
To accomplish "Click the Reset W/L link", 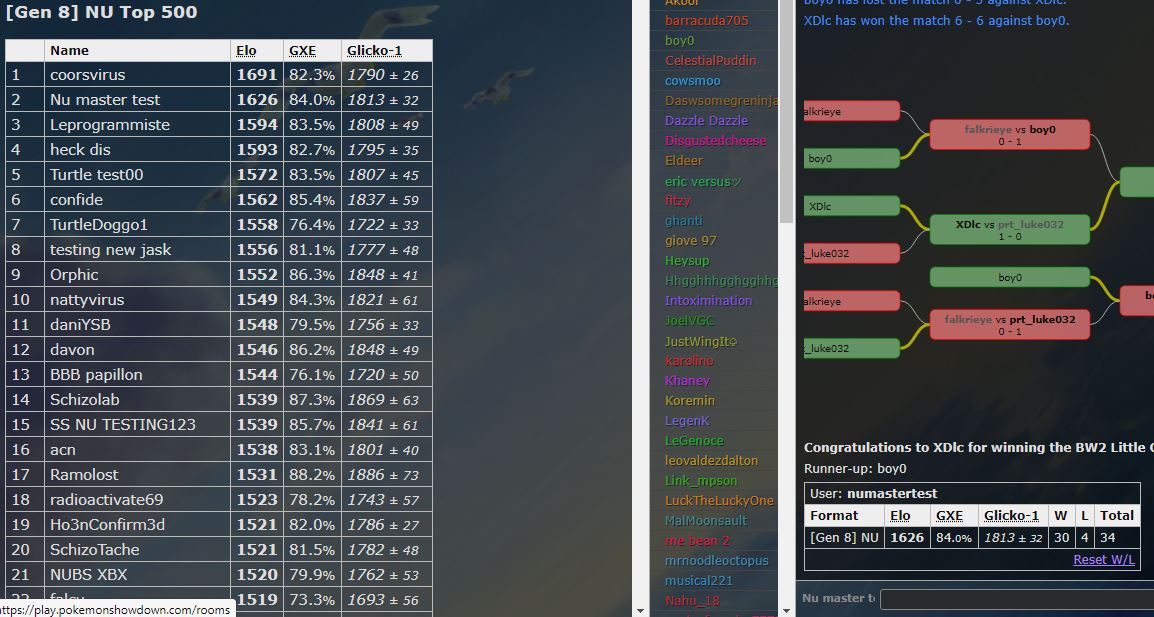I will click(1104, 560).
